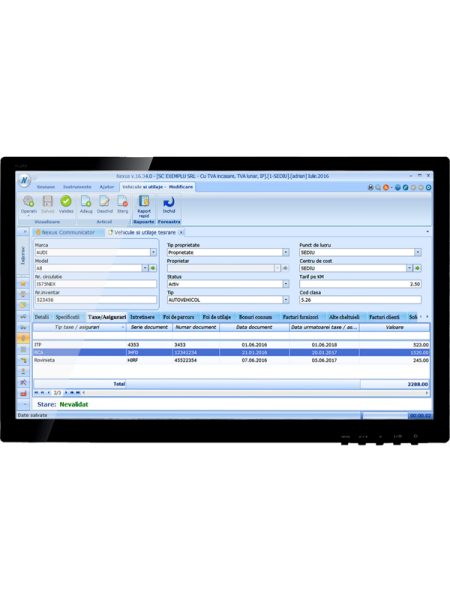Click the green Validez checkmark icon

coord(66,201)
